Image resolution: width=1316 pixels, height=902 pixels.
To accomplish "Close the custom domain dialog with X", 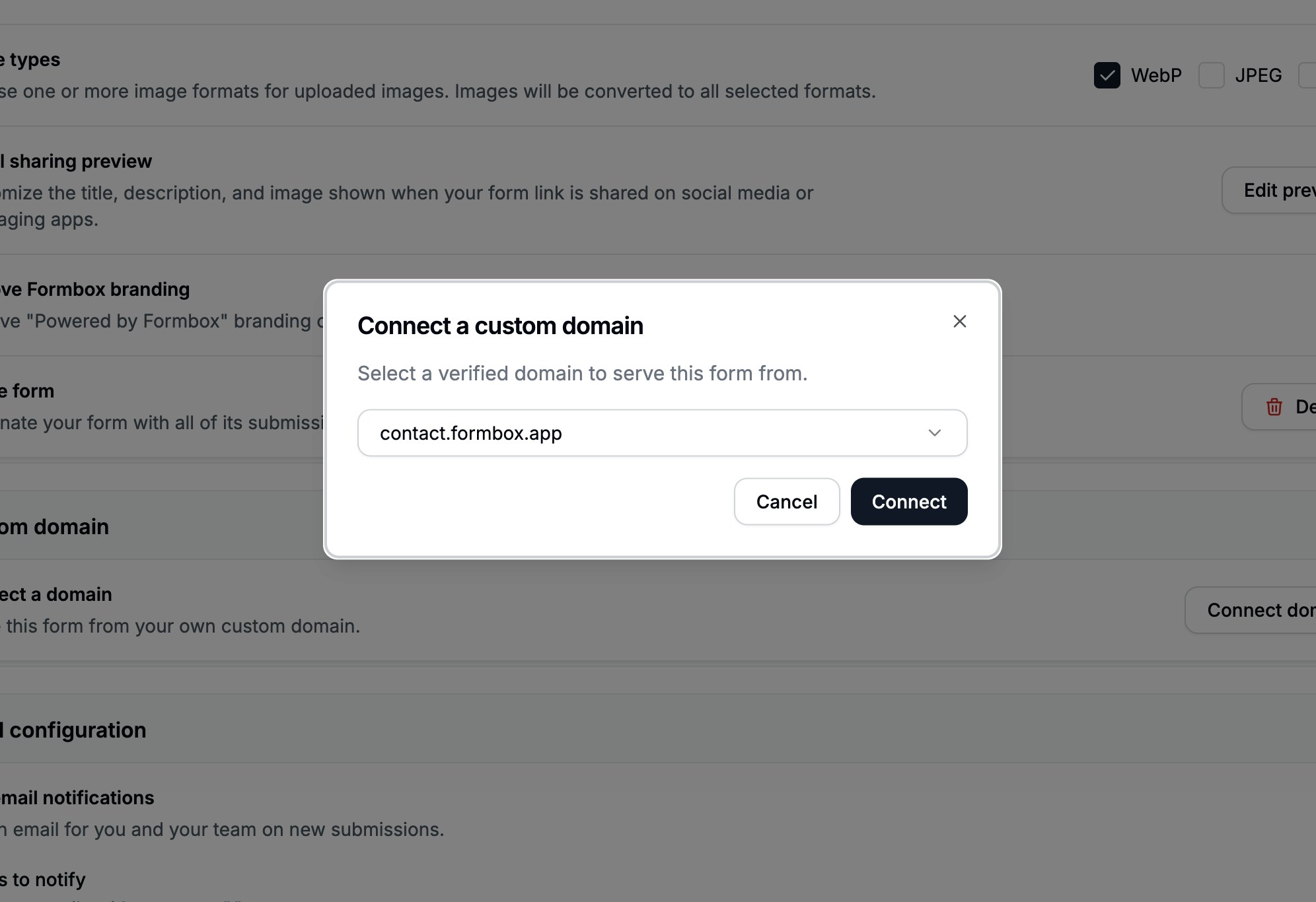I will [x=959, y=322].
